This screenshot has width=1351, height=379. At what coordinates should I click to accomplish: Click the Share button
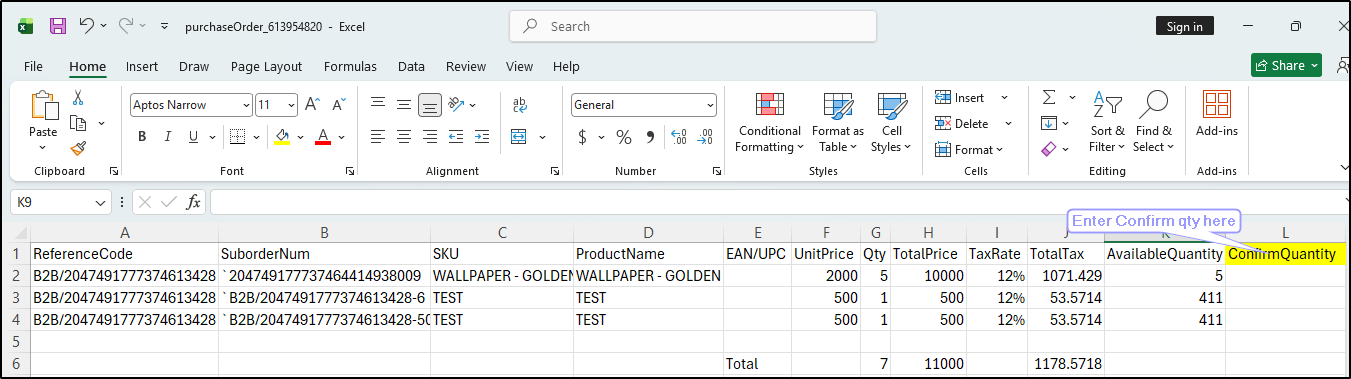(x=1286, y=65)
